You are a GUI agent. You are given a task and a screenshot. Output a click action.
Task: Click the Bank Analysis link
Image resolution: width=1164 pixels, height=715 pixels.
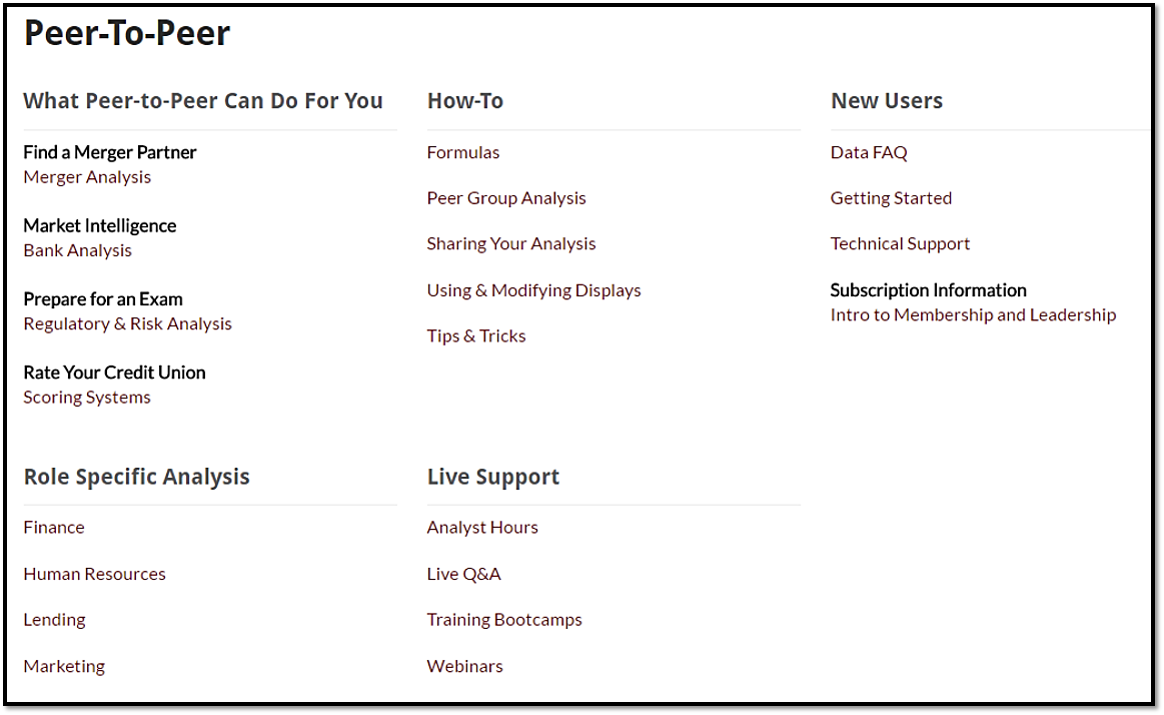point(77,250)
